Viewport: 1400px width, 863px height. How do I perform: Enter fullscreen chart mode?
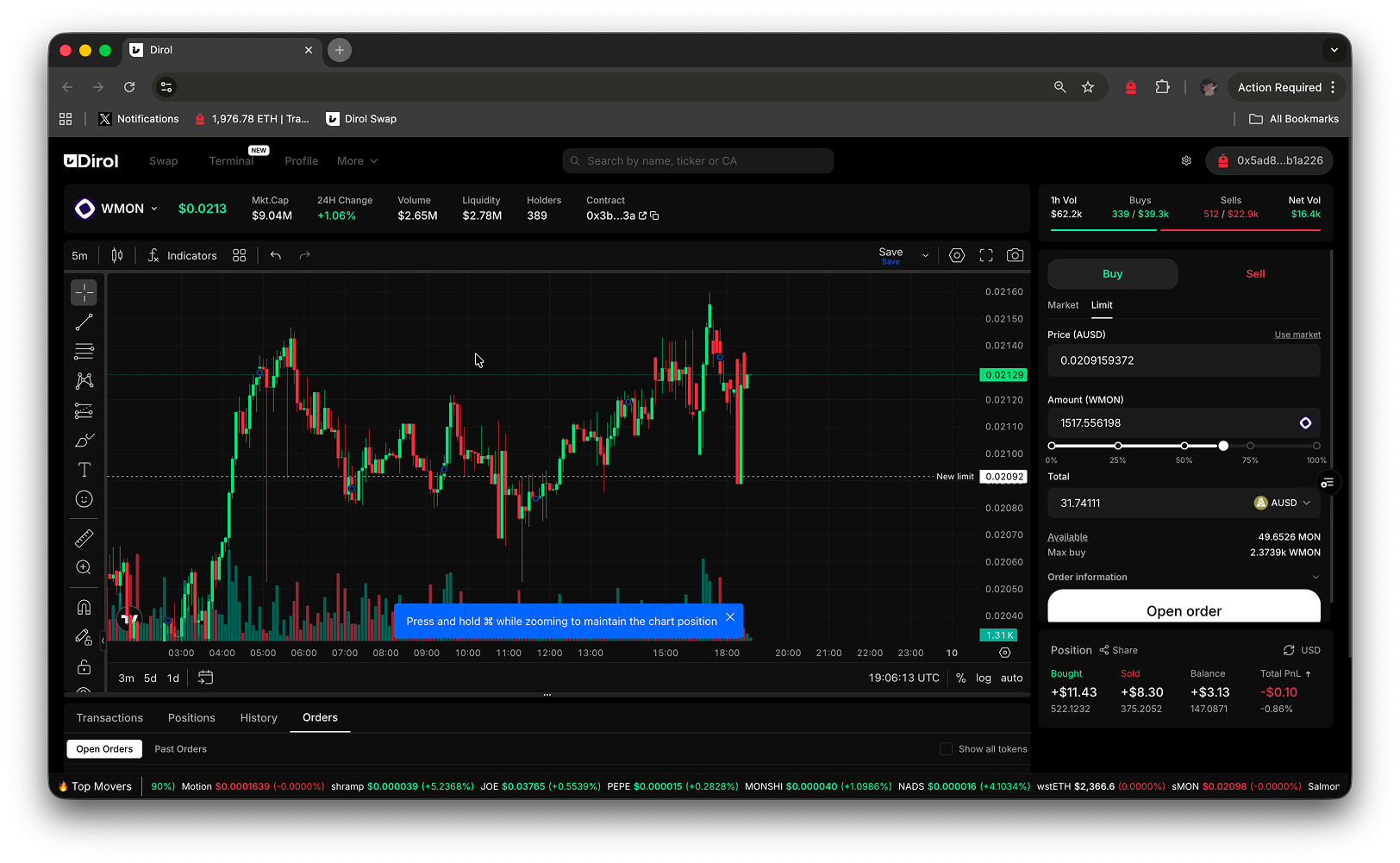tap(986, 255)
